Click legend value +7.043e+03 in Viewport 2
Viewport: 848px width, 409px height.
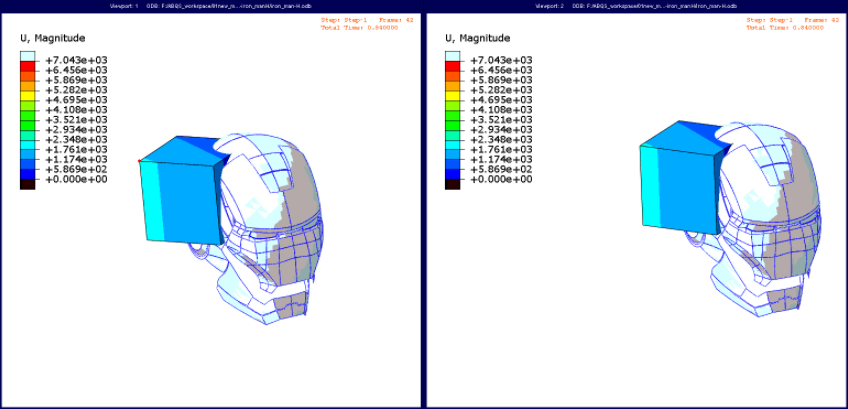[x=501, y=60]
